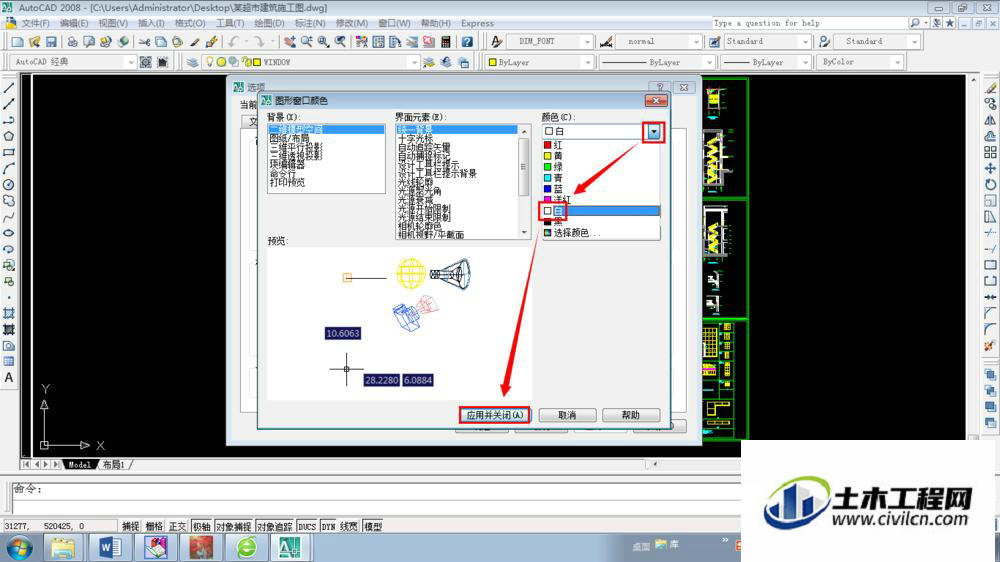Select the Rectangle draw tool
1000x562 pixels.
tap(9, 152)
